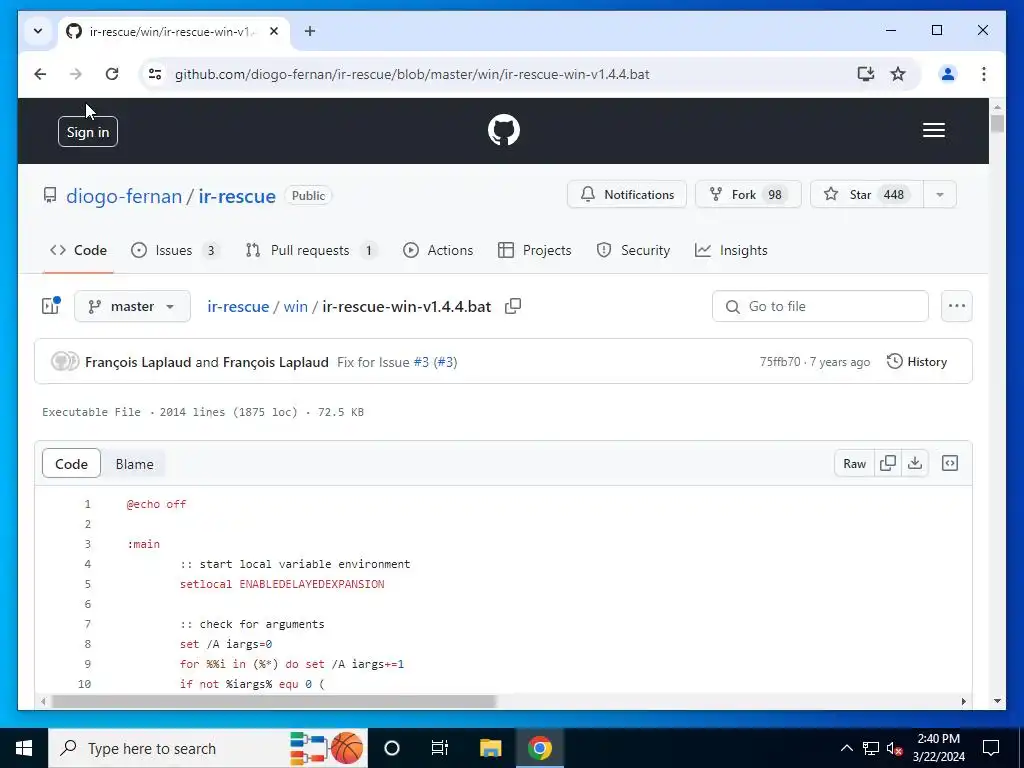Download the raw file icon
The width and height of the screenshot is (1024, 768).
point(915,464)
